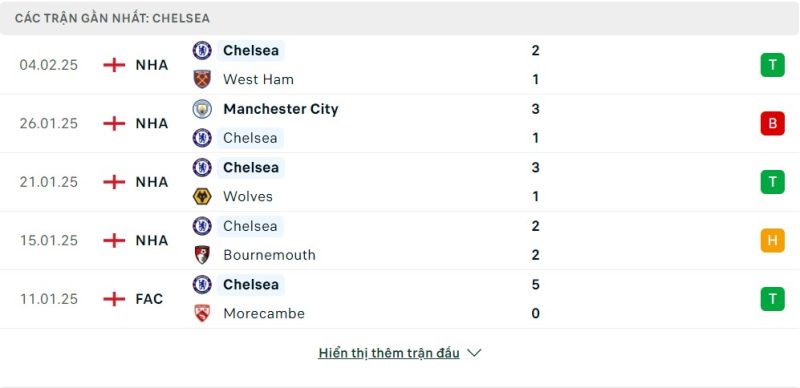This screenshot has height=388, width=800.
Task: Click green T badge for Morecambe match
Action: 772,299
